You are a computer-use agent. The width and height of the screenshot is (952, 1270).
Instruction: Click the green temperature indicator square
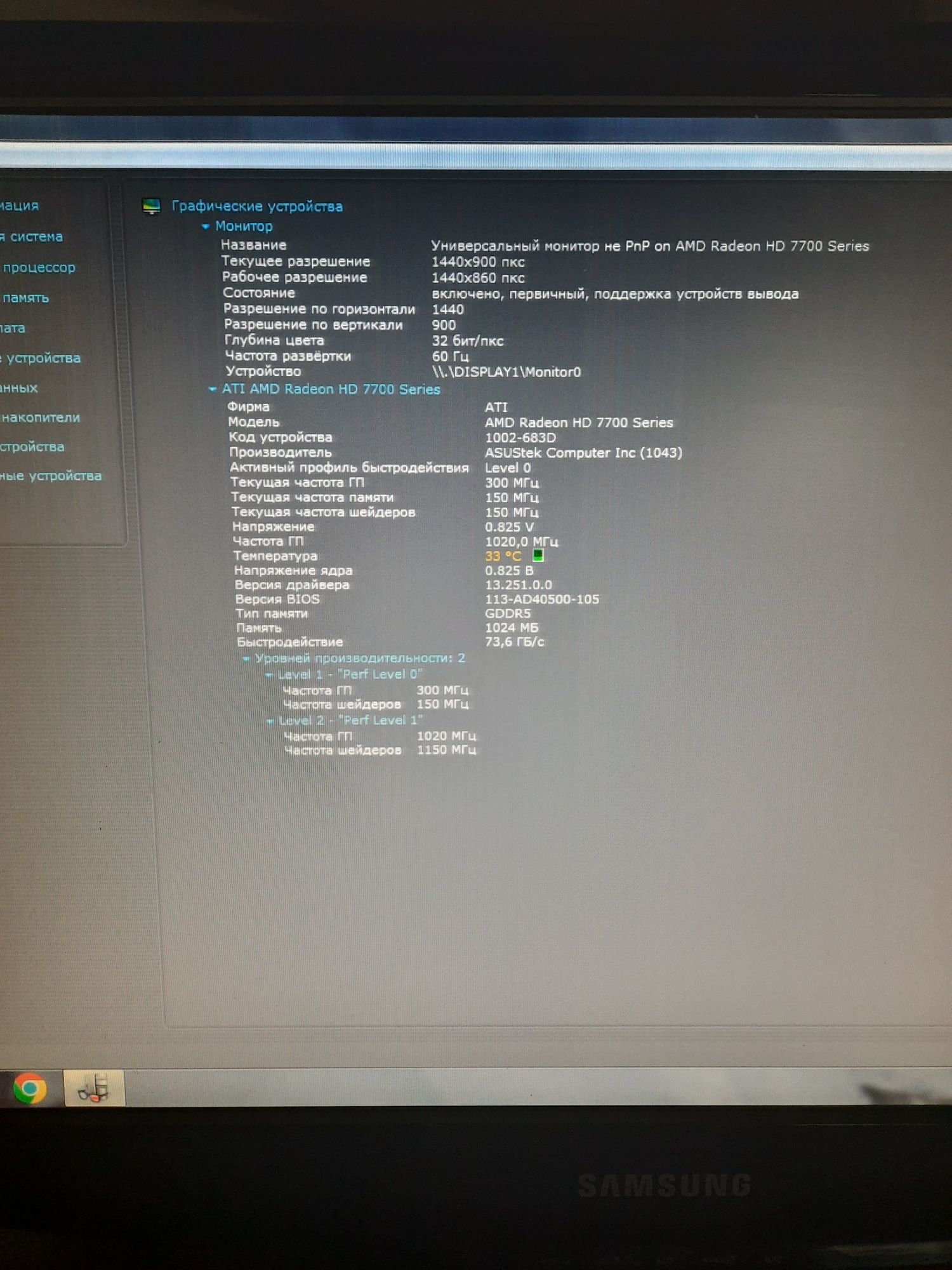pyautogui.click(x=538, y=556)
